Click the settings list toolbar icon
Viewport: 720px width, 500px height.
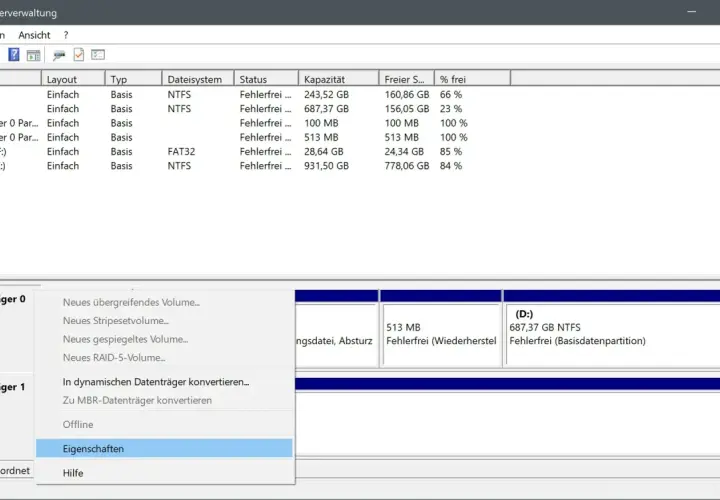click(98, 55)
